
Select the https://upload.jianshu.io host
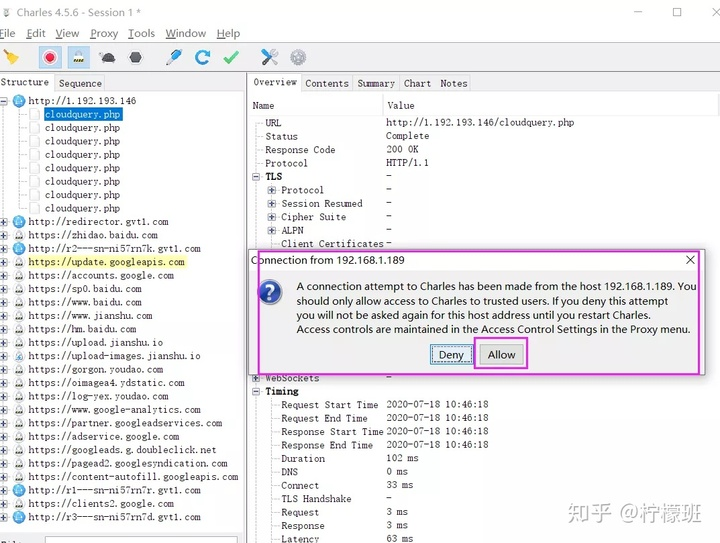point(96,343)
